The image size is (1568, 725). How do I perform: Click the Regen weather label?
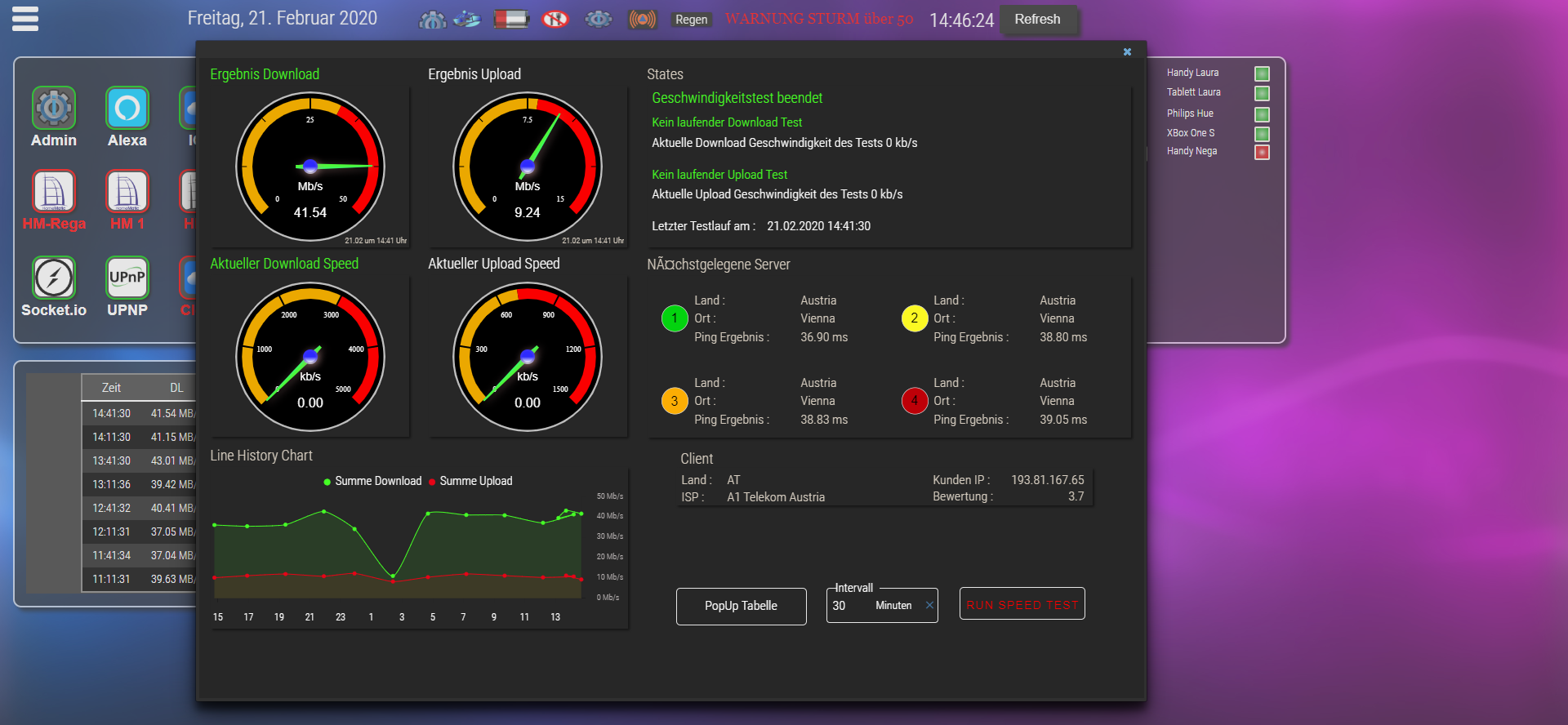(691, 20)
